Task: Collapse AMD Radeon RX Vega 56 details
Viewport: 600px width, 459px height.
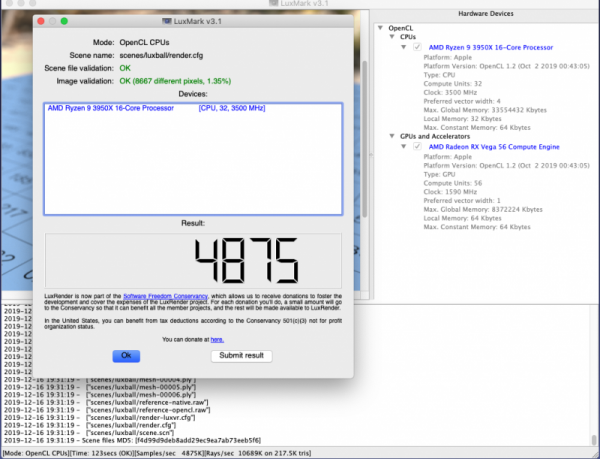Action: pos(404,146)
